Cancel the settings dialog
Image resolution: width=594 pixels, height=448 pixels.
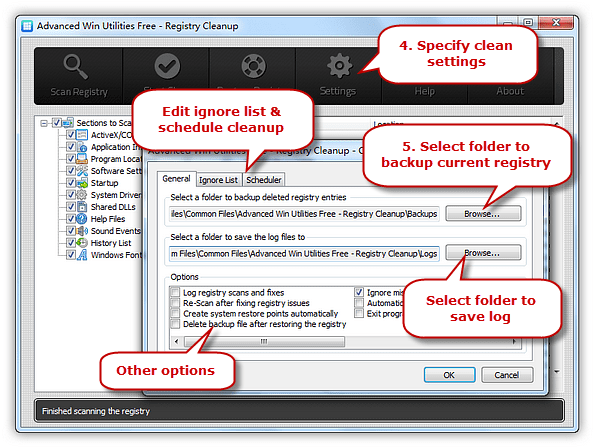pyautogui.click(x=507, y=375)
